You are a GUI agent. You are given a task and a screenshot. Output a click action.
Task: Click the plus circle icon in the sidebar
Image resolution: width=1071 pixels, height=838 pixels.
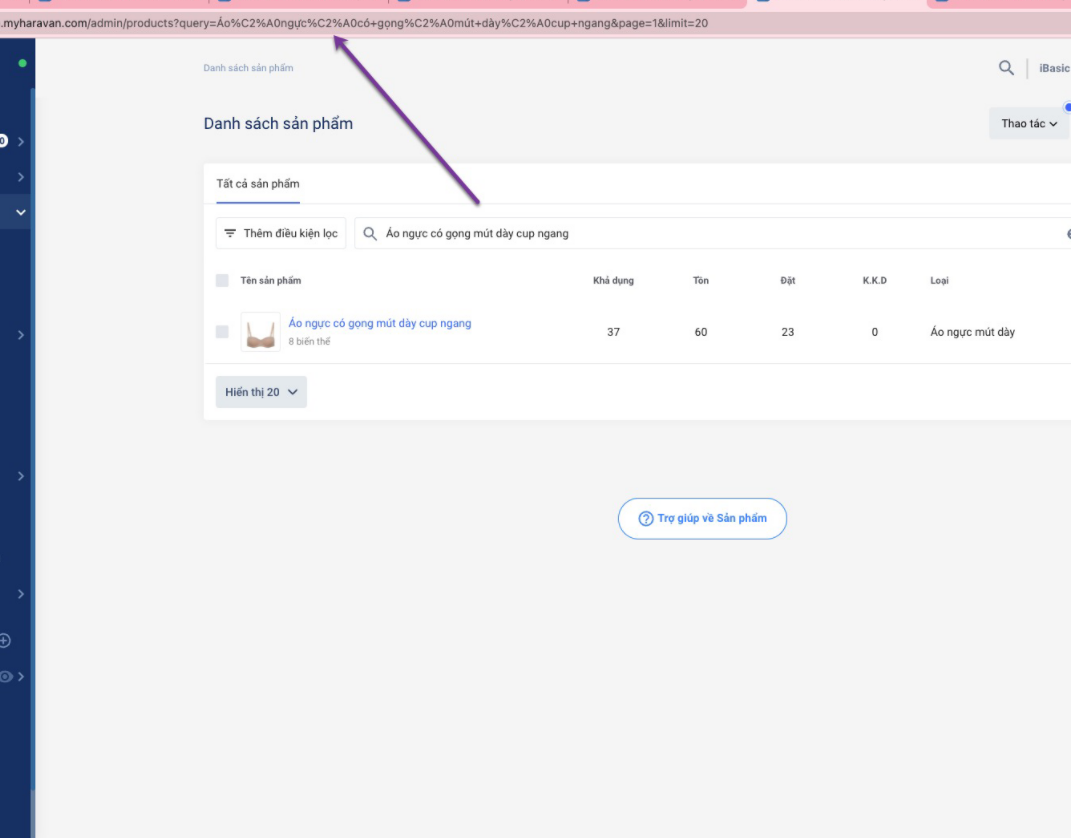[5, 640]
